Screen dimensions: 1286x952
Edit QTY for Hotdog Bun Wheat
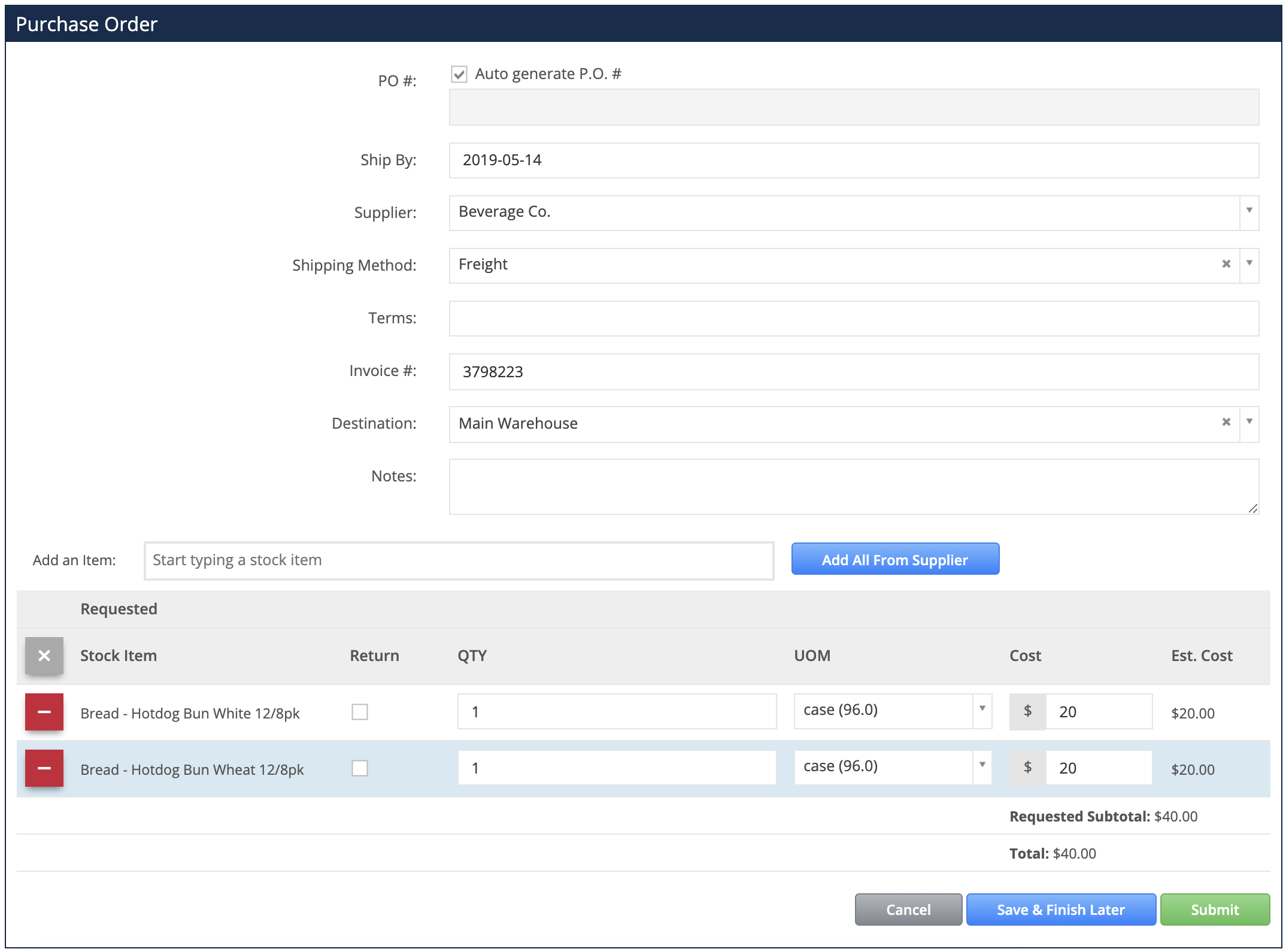617,768
